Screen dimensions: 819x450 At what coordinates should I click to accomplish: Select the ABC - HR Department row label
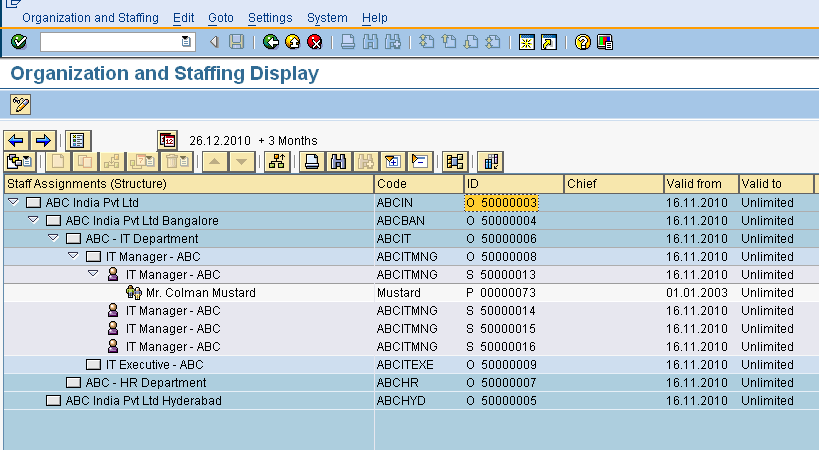point(146,383)
